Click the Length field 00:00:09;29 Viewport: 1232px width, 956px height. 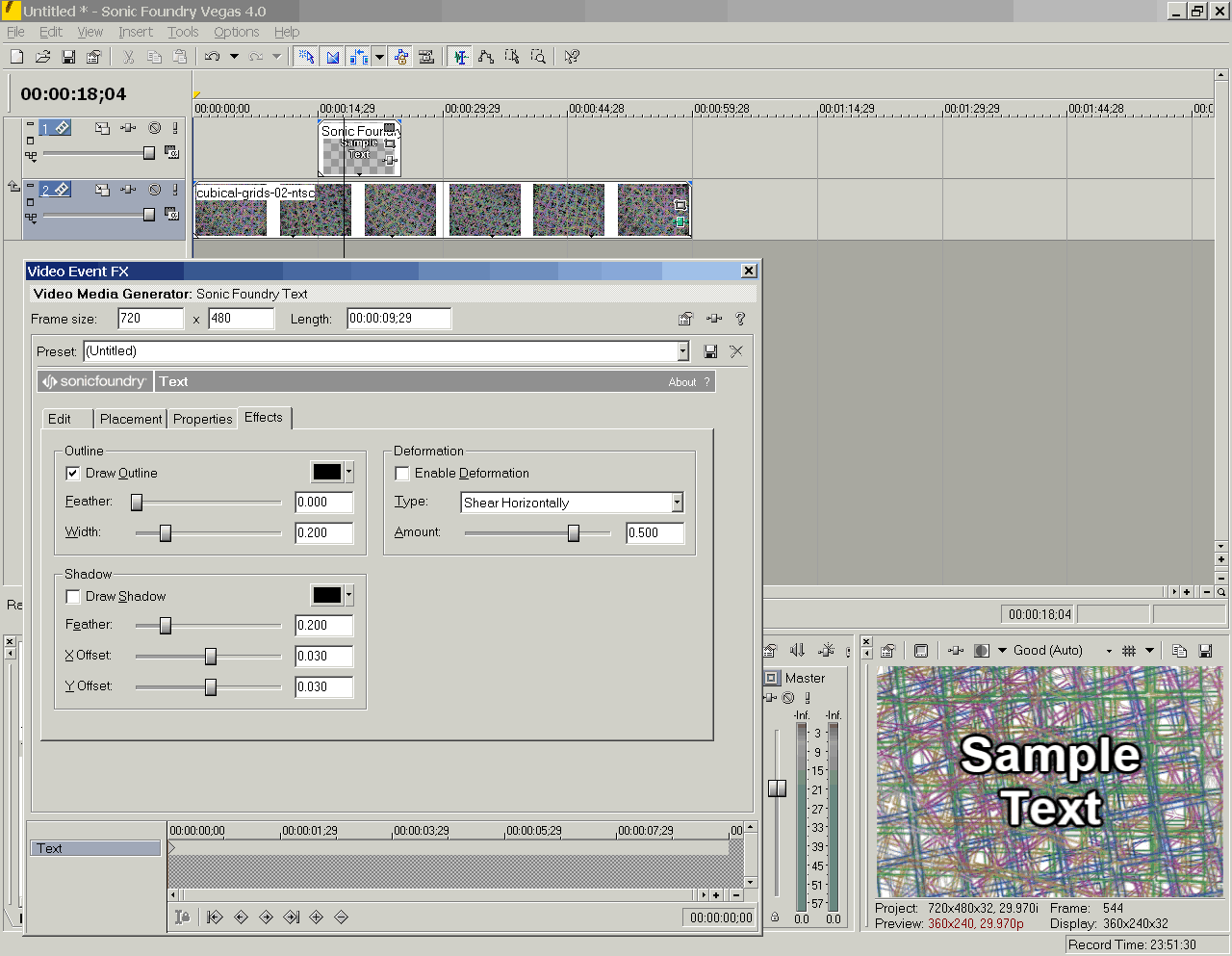(398, 318)
